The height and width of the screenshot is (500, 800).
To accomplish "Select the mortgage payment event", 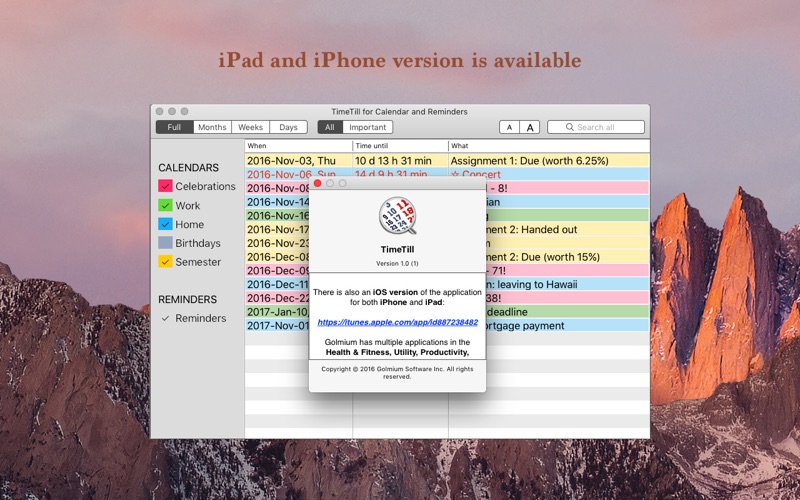I will [567, 326].
